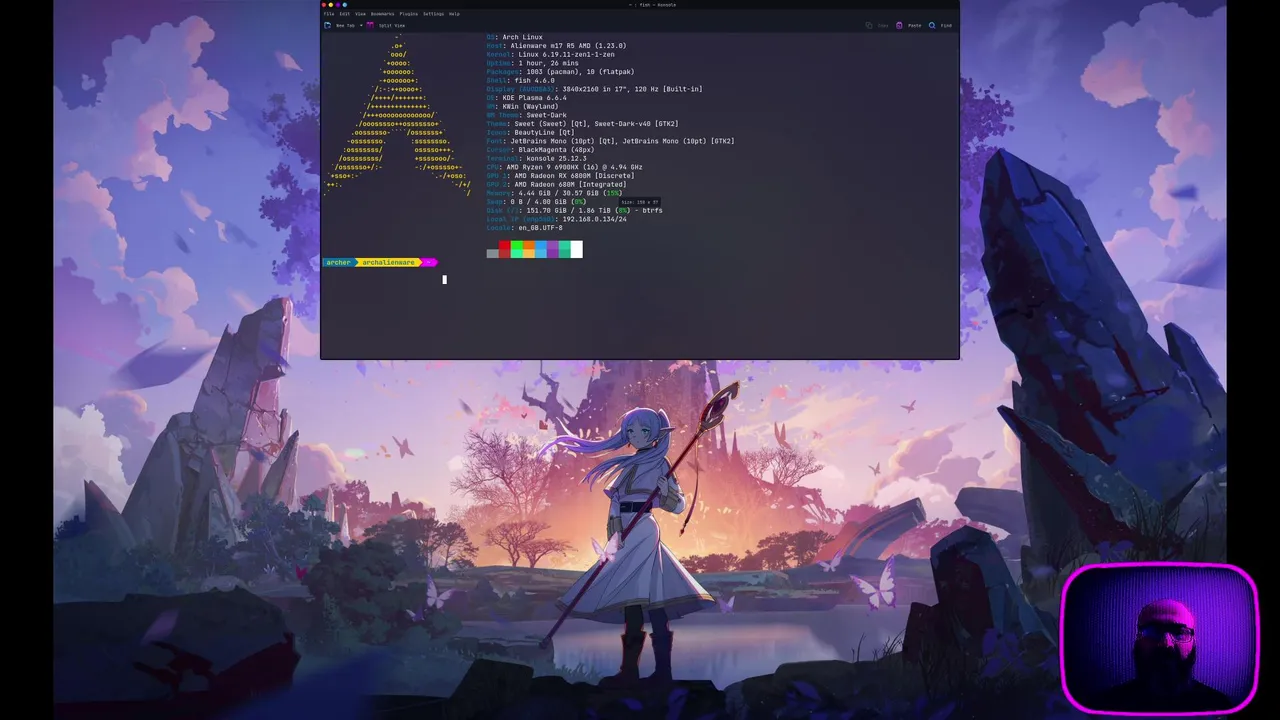Click '0 B / 4.00 GiB' swap text
This screenshot has width=1280, height=720.
(x=538, y=202)
